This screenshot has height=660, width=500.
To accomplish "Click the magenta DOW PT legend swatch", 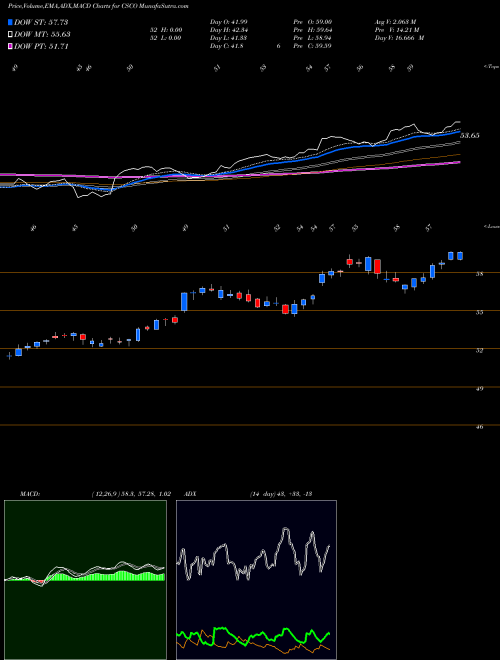I will tap(10, 46).
